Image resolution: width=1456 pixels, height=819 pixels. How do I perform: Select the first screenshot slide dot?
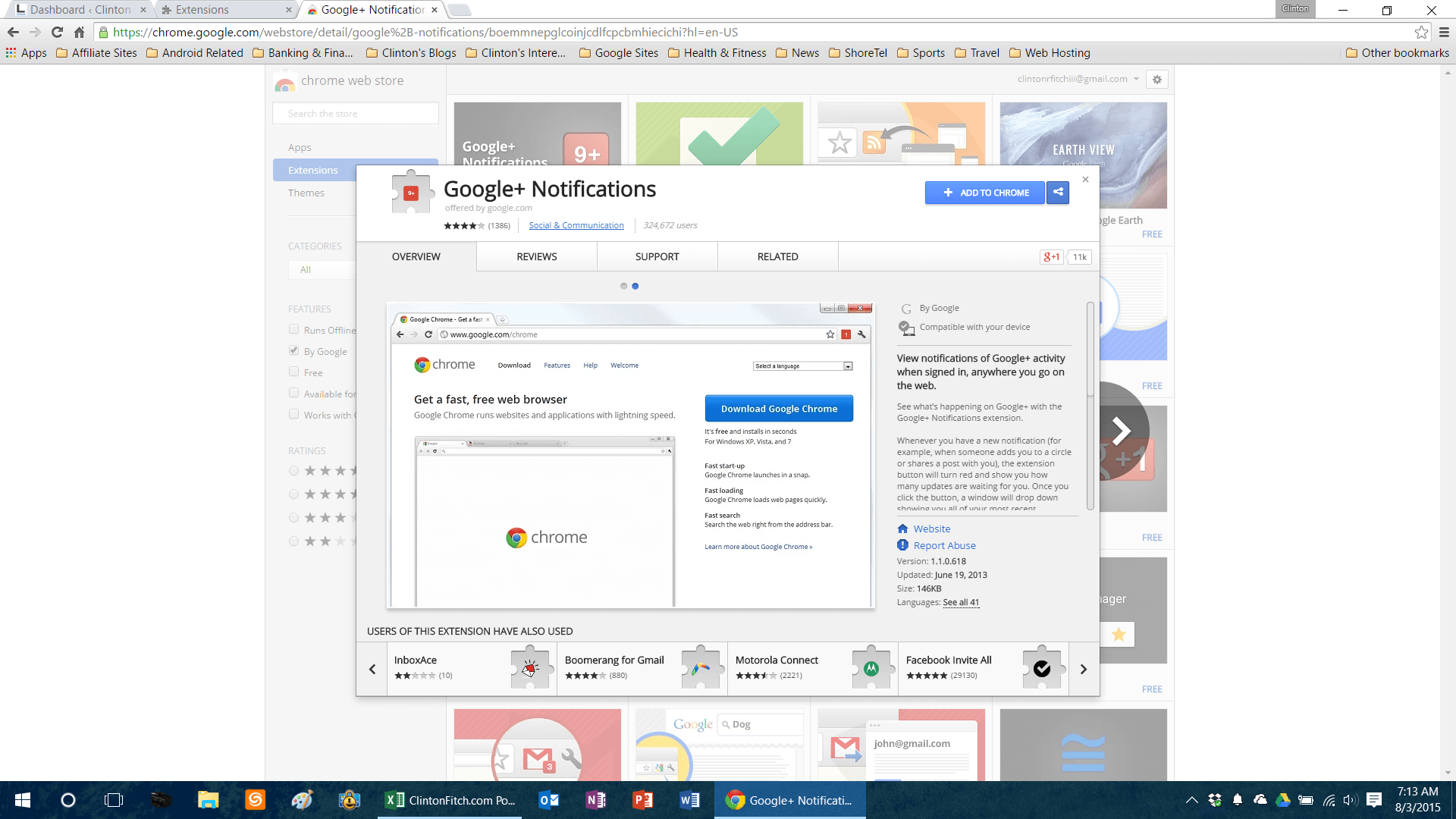click(x=623, y=286)
